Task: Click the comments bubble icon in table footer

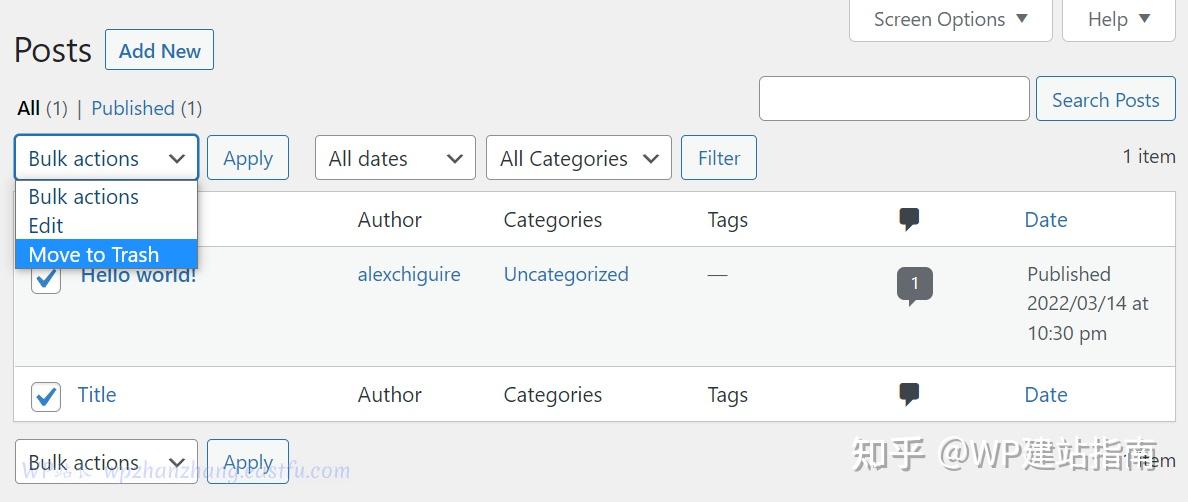Action: coord(909,394)
